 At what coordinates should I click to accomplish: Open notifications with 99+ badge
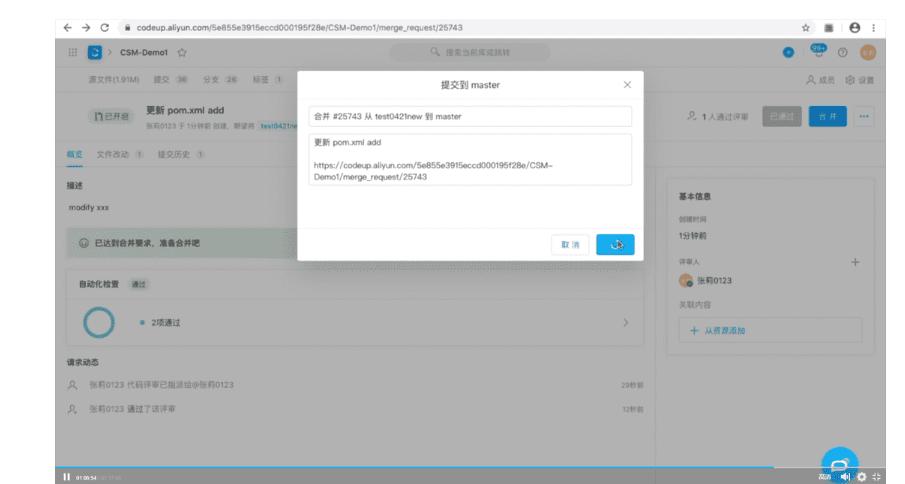point(818,50)
